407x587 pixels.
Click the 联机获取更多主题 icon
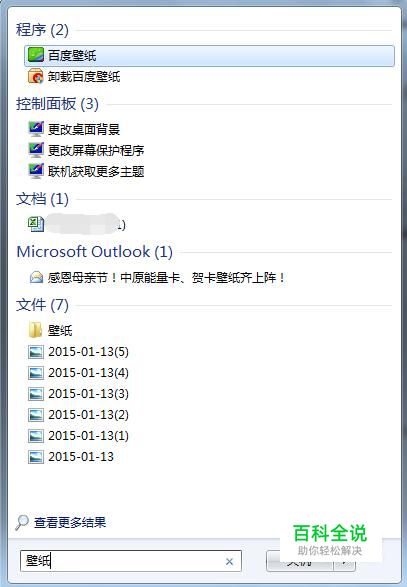(36, 171)
